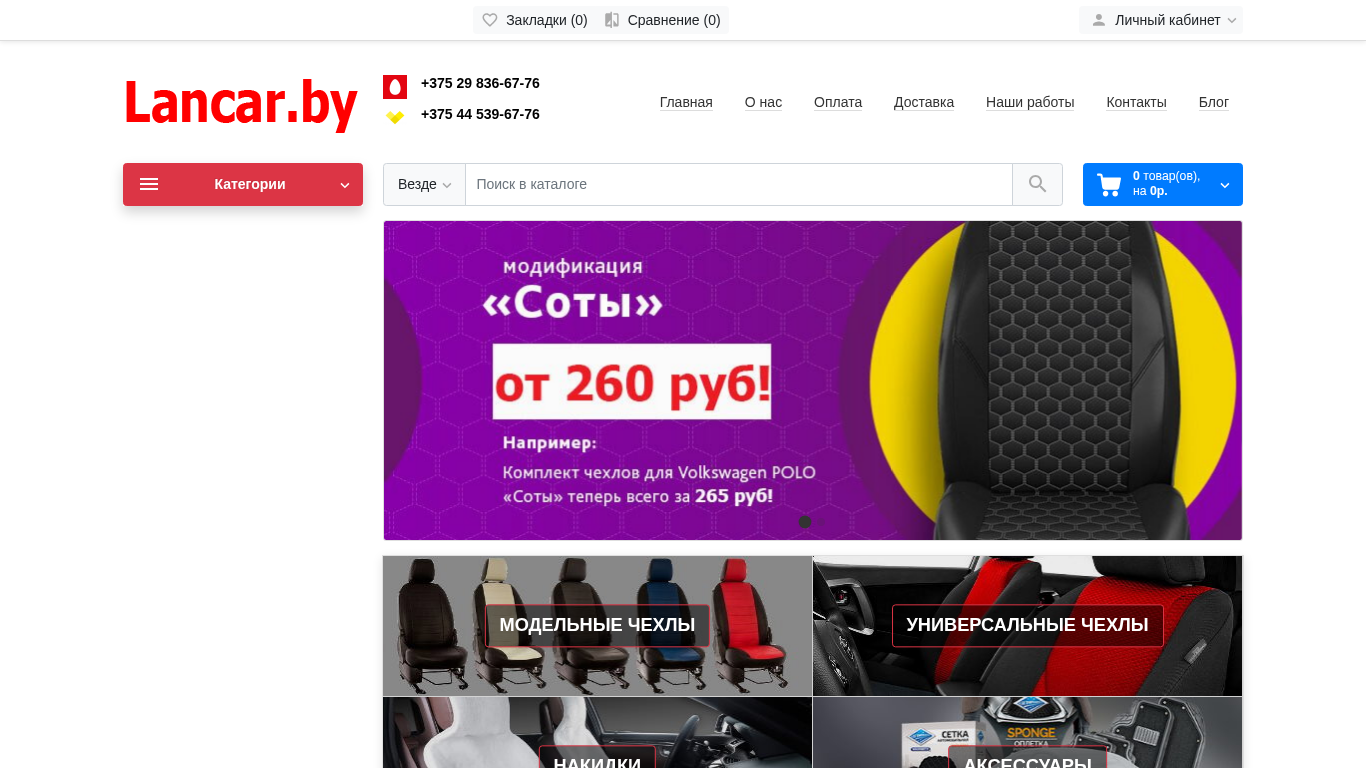Open the Контакты page
Image resolution: width=1366 pixels, height=768 pixels.
coord(1136,102)
